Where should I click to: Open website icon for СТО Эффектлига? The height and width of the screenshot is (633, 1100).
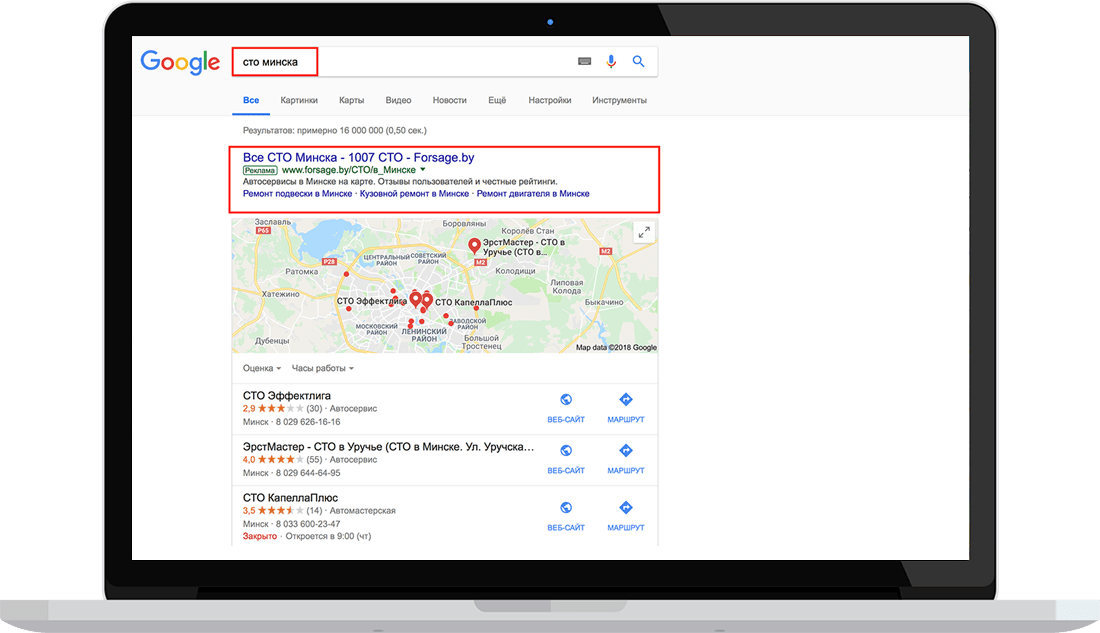(566, 400)
